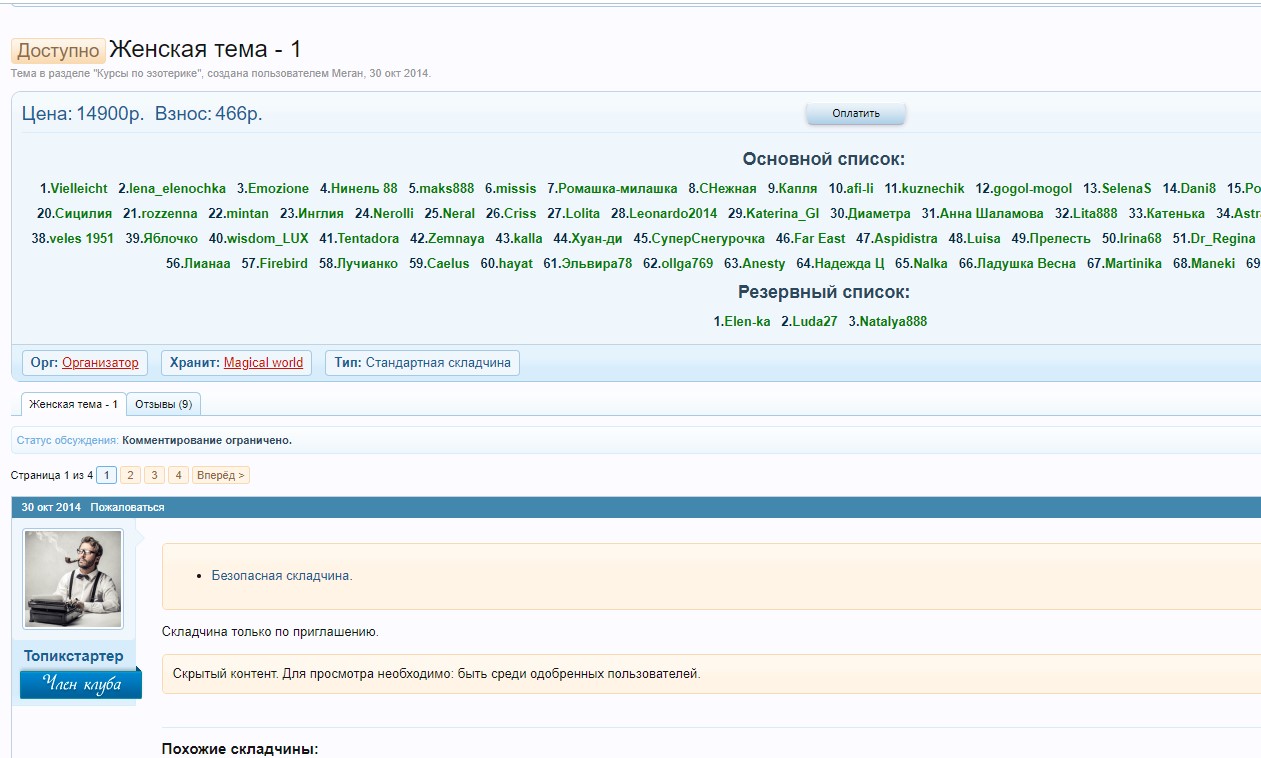Screen dimensions: 1261x758
Task: Open participant mintan profile
Action: coord(248,213)
